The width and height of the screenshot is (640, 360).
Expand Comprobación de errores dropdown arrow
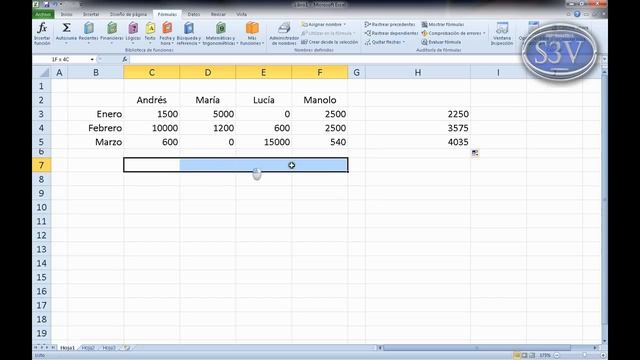click(x=484, y=33)
